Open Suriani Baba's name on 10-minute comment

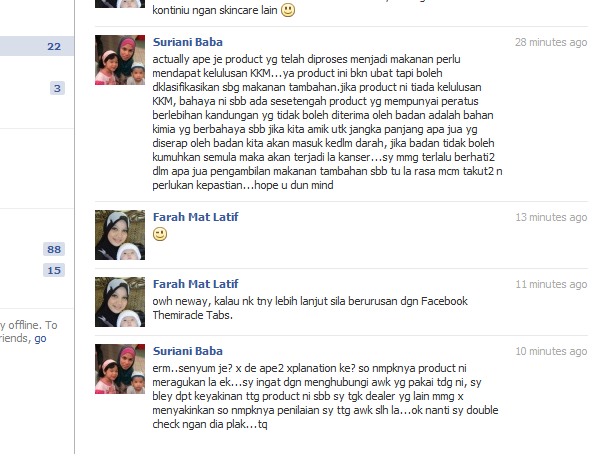coord(188,351)
